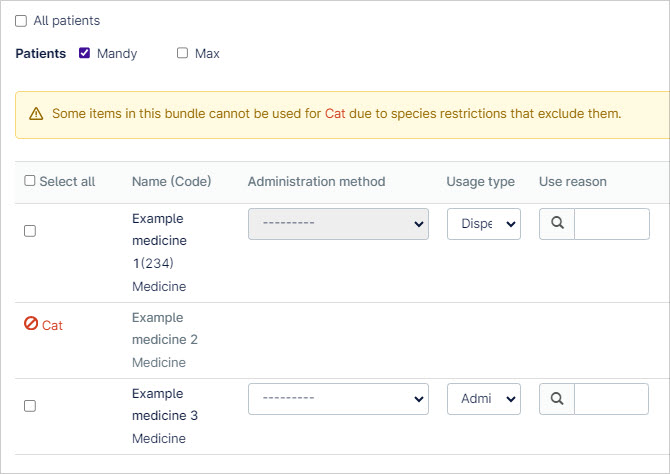Click the use reason field for medicine 3

[611, 399]
